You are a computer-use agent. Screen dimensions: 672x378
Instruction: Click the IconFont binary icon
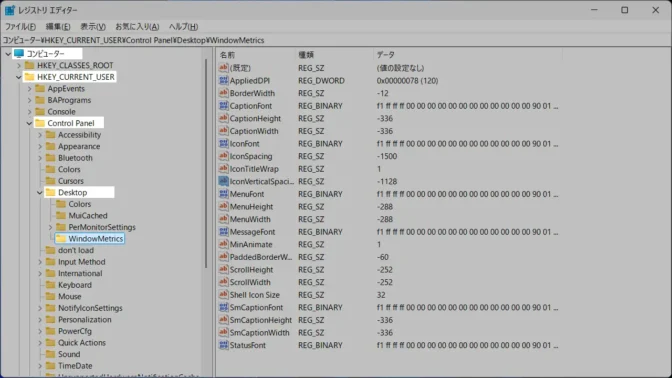pyautogui.click(x=223, y=143)
